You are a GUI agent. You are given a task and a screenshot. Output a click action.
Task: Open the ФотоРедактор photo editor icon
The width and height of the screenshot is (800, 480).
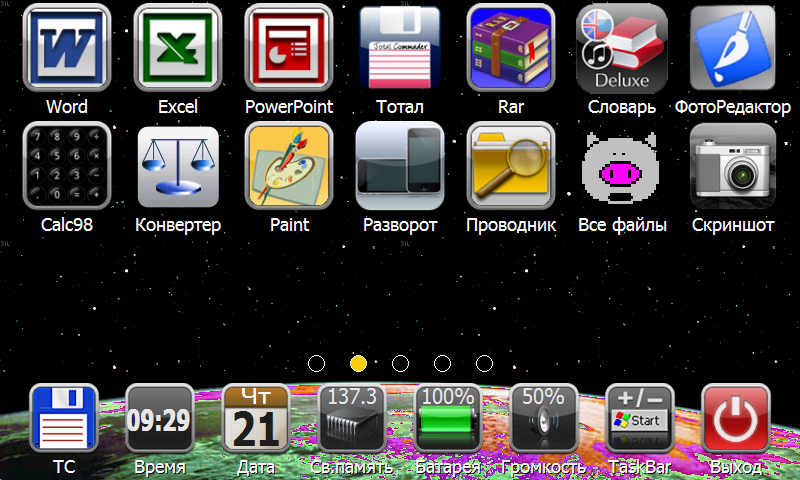coord(733,47)
